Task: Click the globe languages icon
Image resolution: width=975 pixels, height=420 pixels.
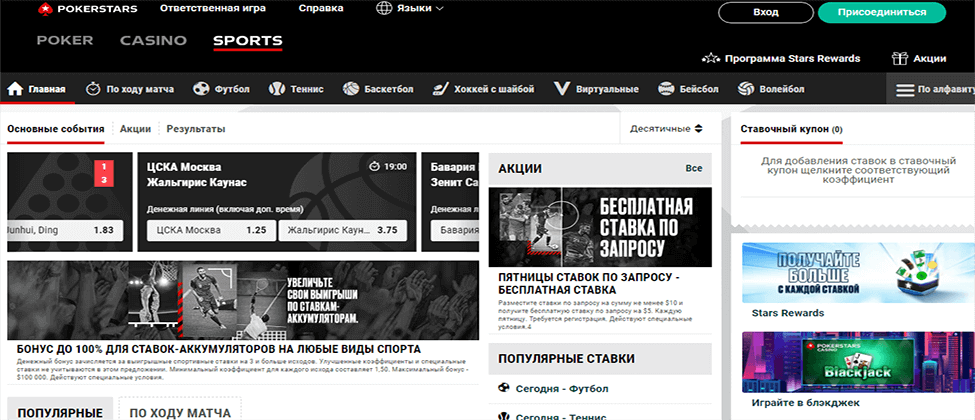Action: (385, 9)
